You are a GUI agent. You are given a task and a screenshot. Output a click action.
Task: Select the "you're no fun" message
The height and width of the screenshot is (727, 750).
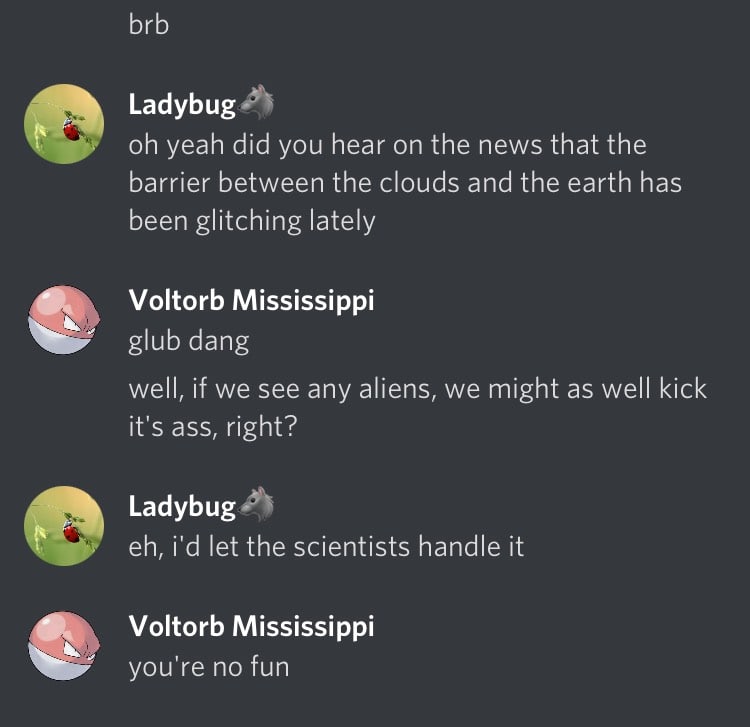click(x=209, y=667)
